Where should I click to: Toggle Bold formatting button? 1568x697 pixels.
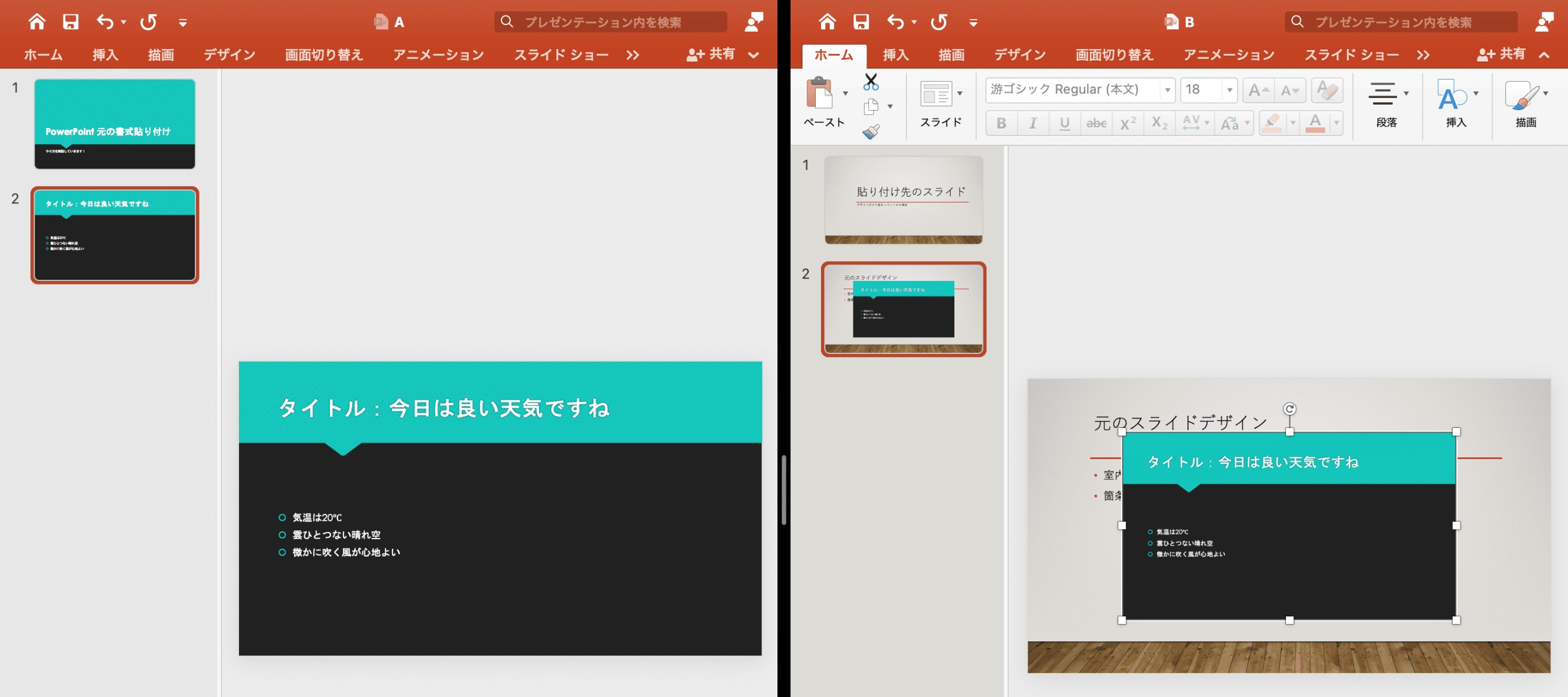[1002, 124]
